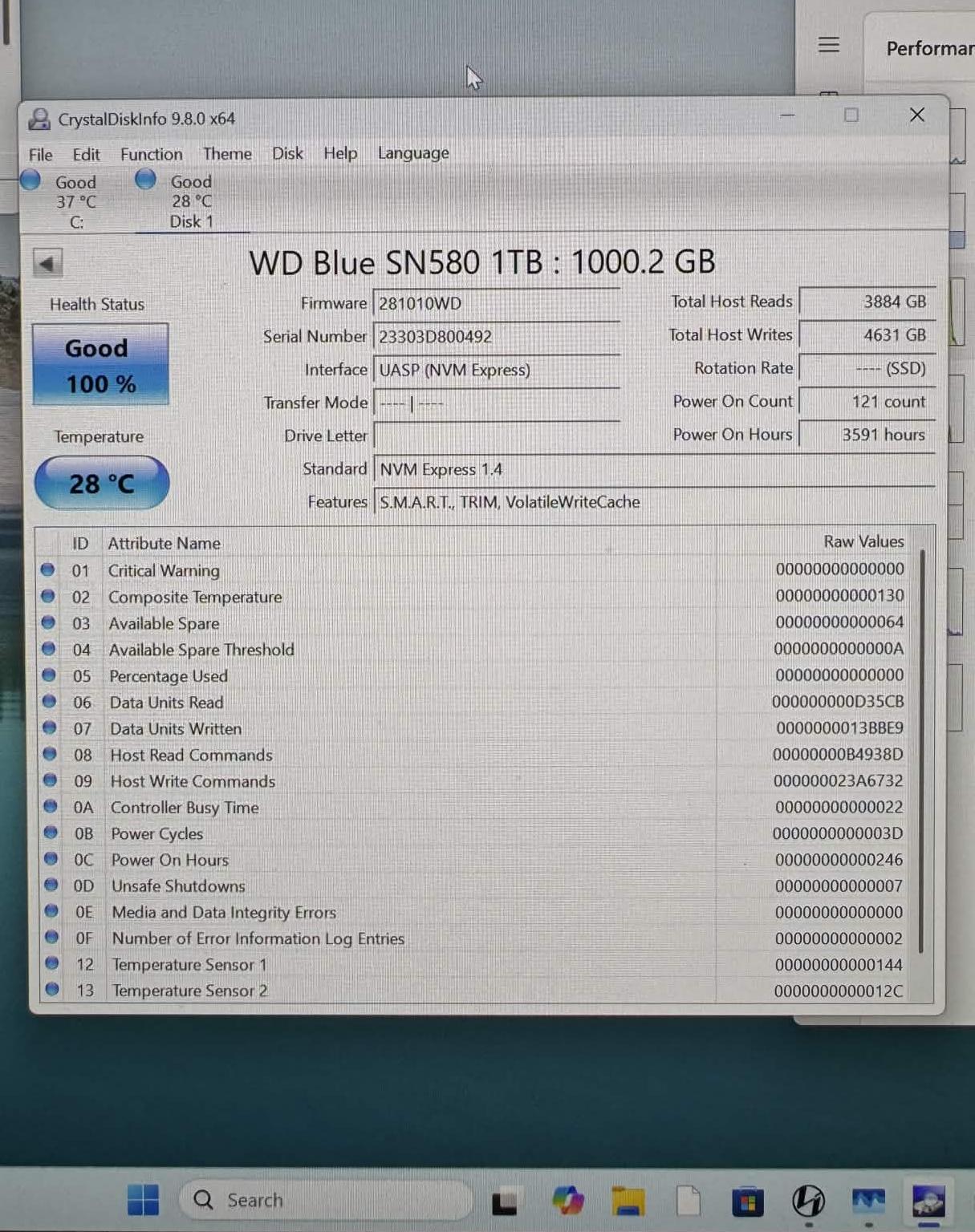Click the status dot of Controller Busy Time row

[51, 806]
